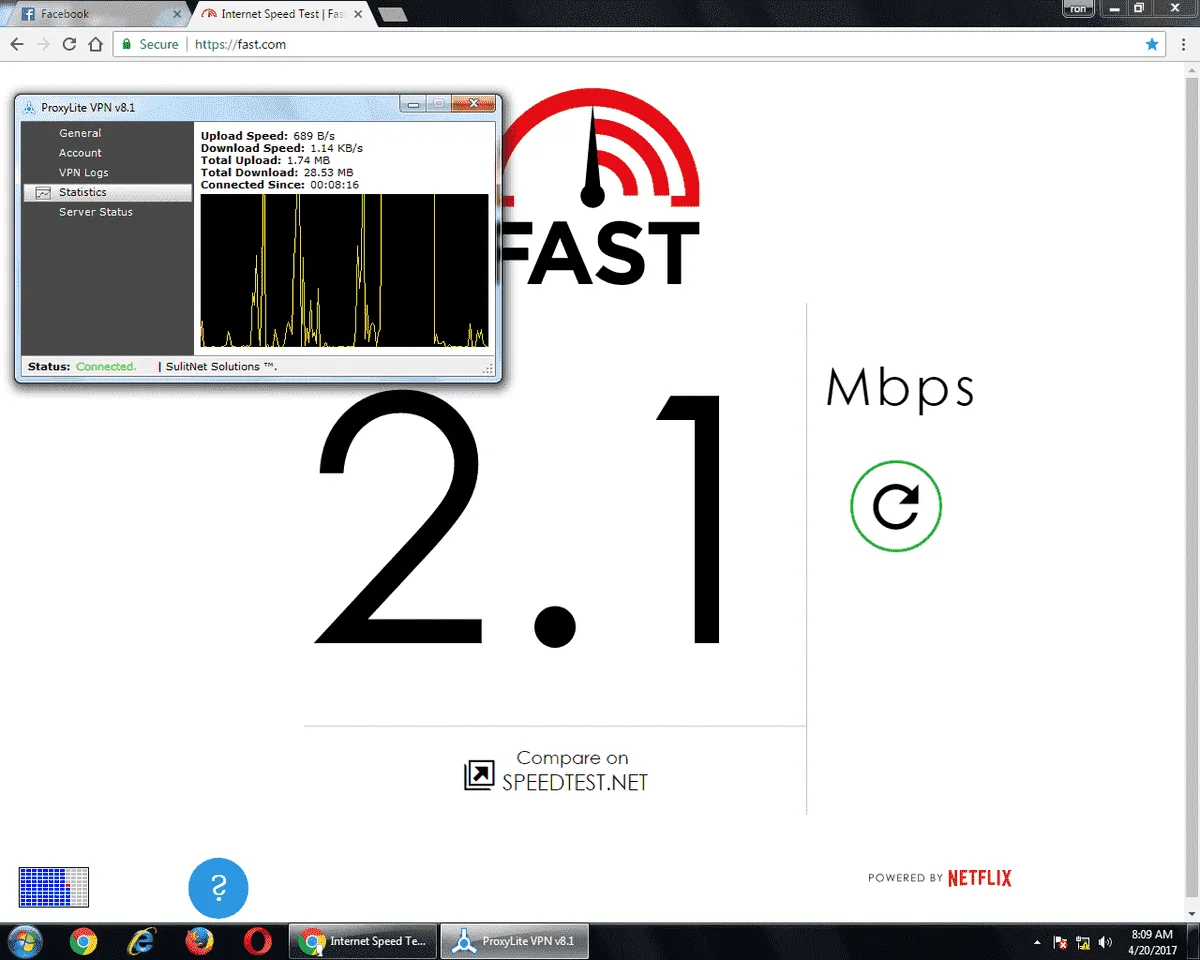Click the ProxyLite VPN title bar icon
Viewport: 1200px width, 960px height.
[30, 107]
